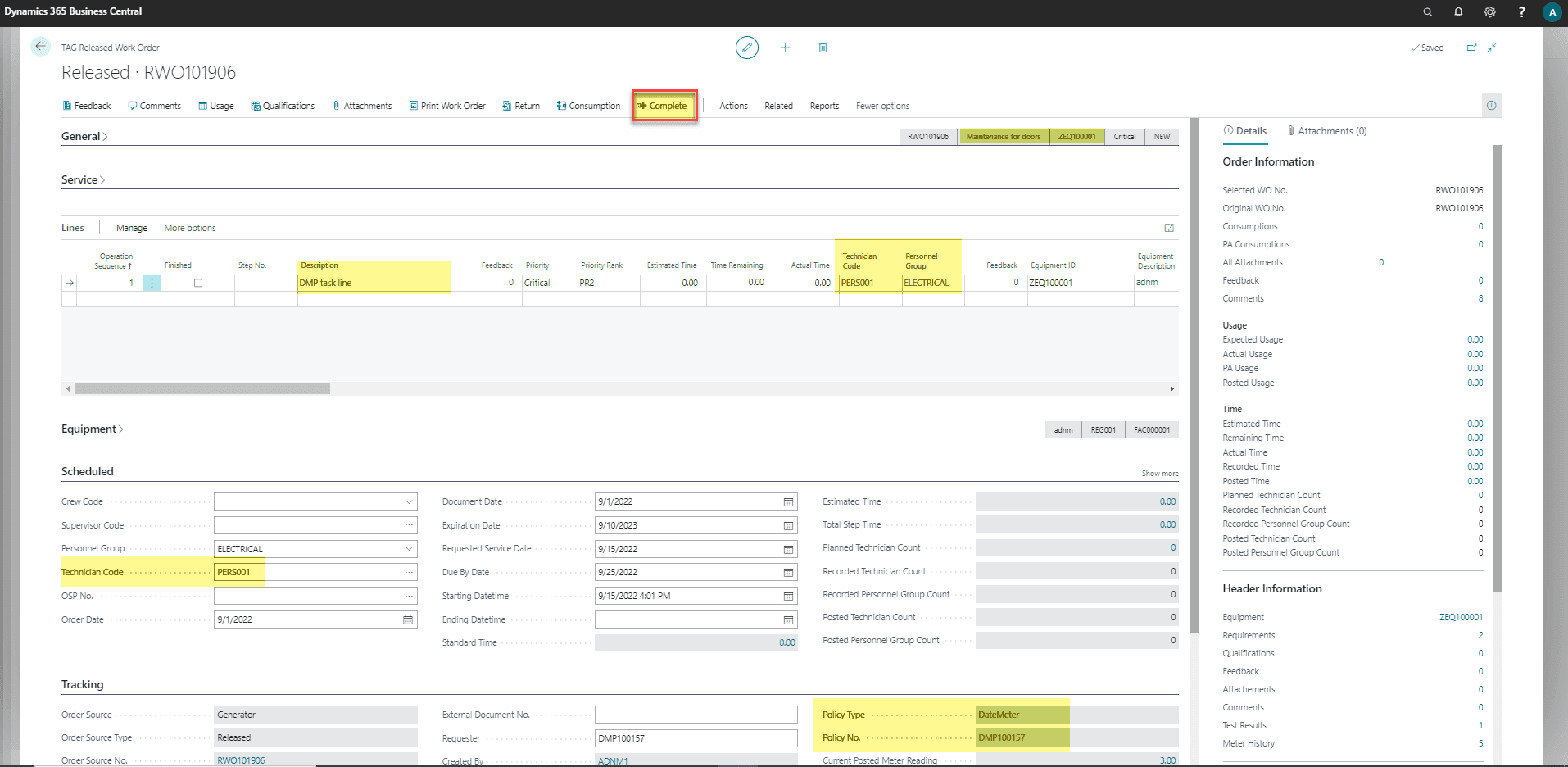The height and width of the screenshot is (767, 1568).
Task: Open the Reports menu
Action: (x=824, y=106)
